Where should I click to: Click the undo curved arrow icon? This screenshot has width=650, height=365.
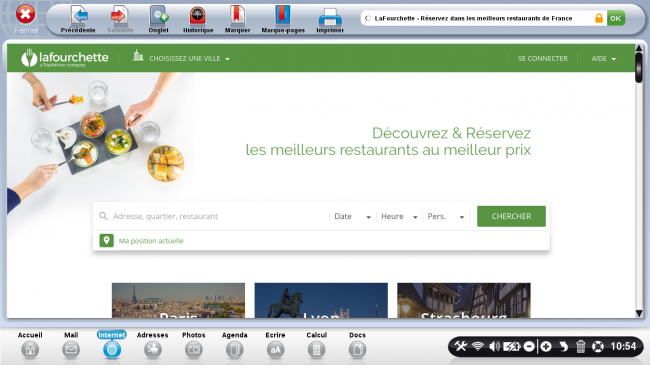(x=563, y=346)
